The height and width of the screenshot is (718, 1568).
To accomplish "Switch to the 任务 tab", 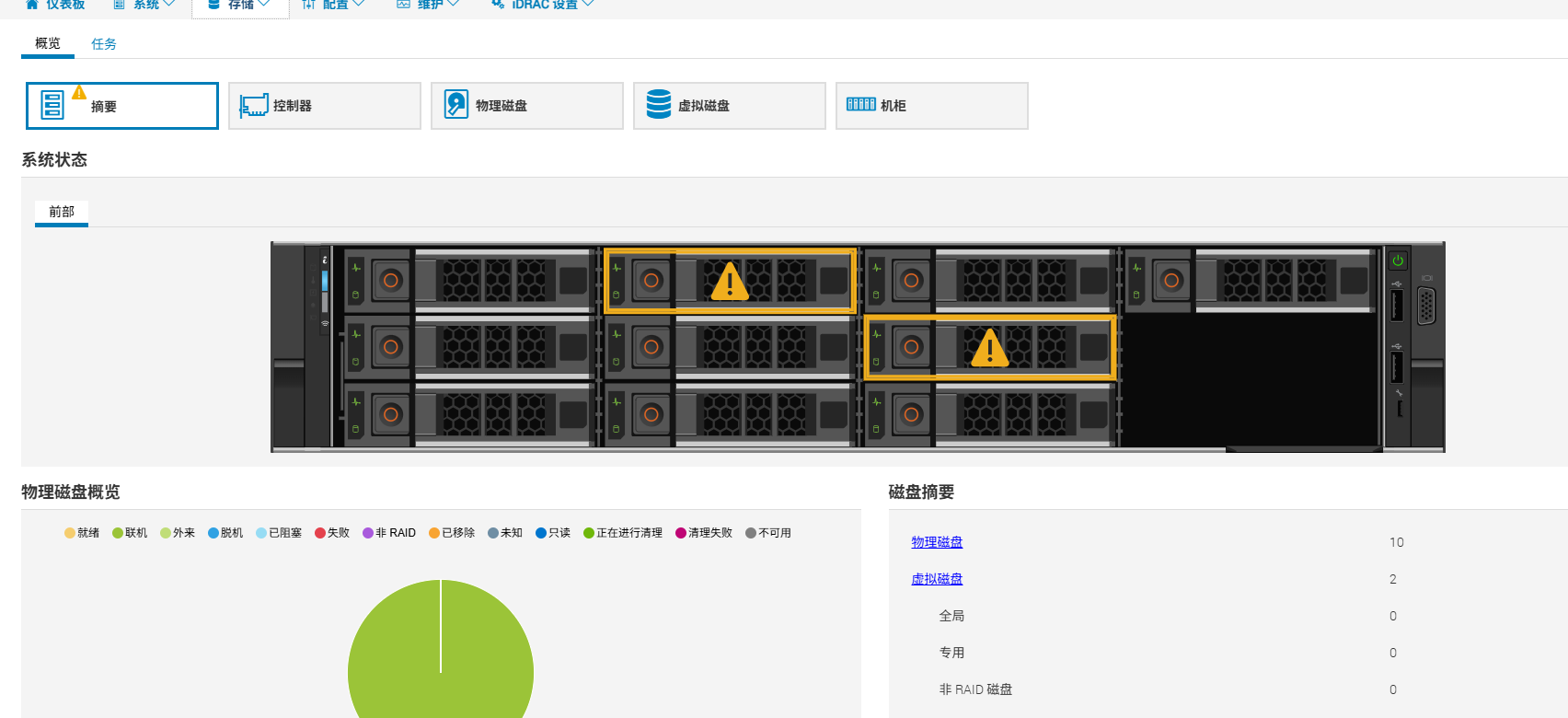I will (x=104, y=43).
